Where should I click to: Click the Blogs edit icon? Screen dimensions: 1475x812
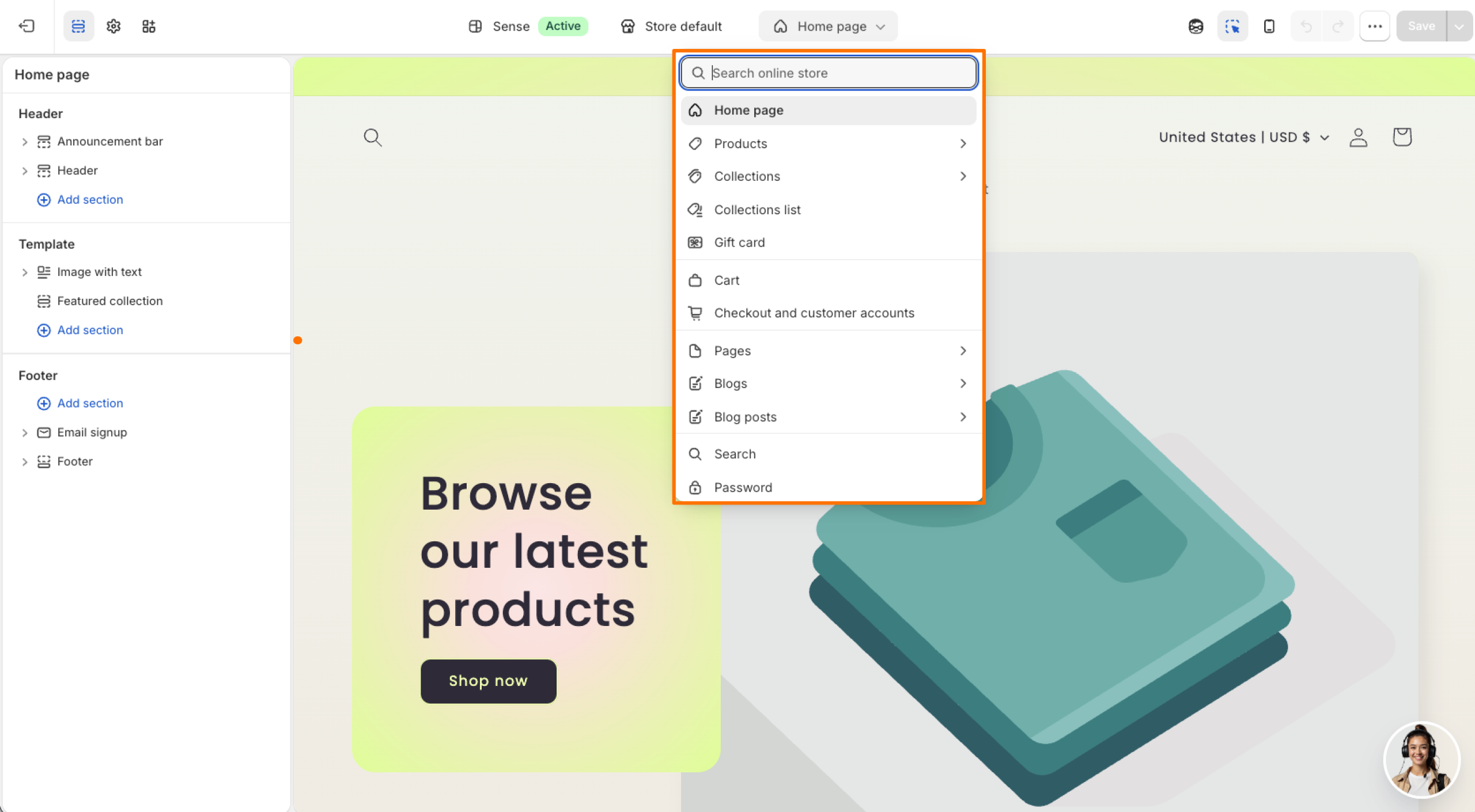point(695,384)
